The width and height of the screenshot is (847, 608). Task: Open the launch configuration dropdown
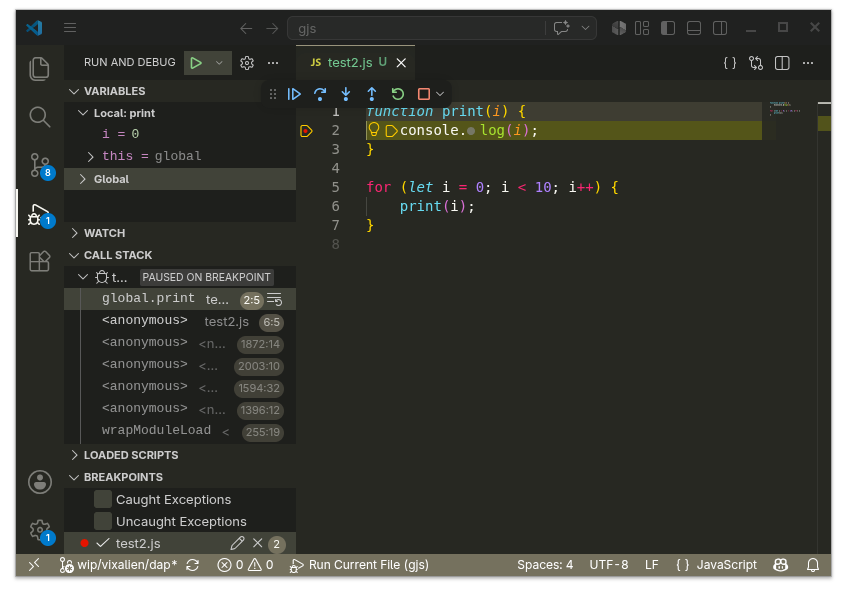pos(219,63)
